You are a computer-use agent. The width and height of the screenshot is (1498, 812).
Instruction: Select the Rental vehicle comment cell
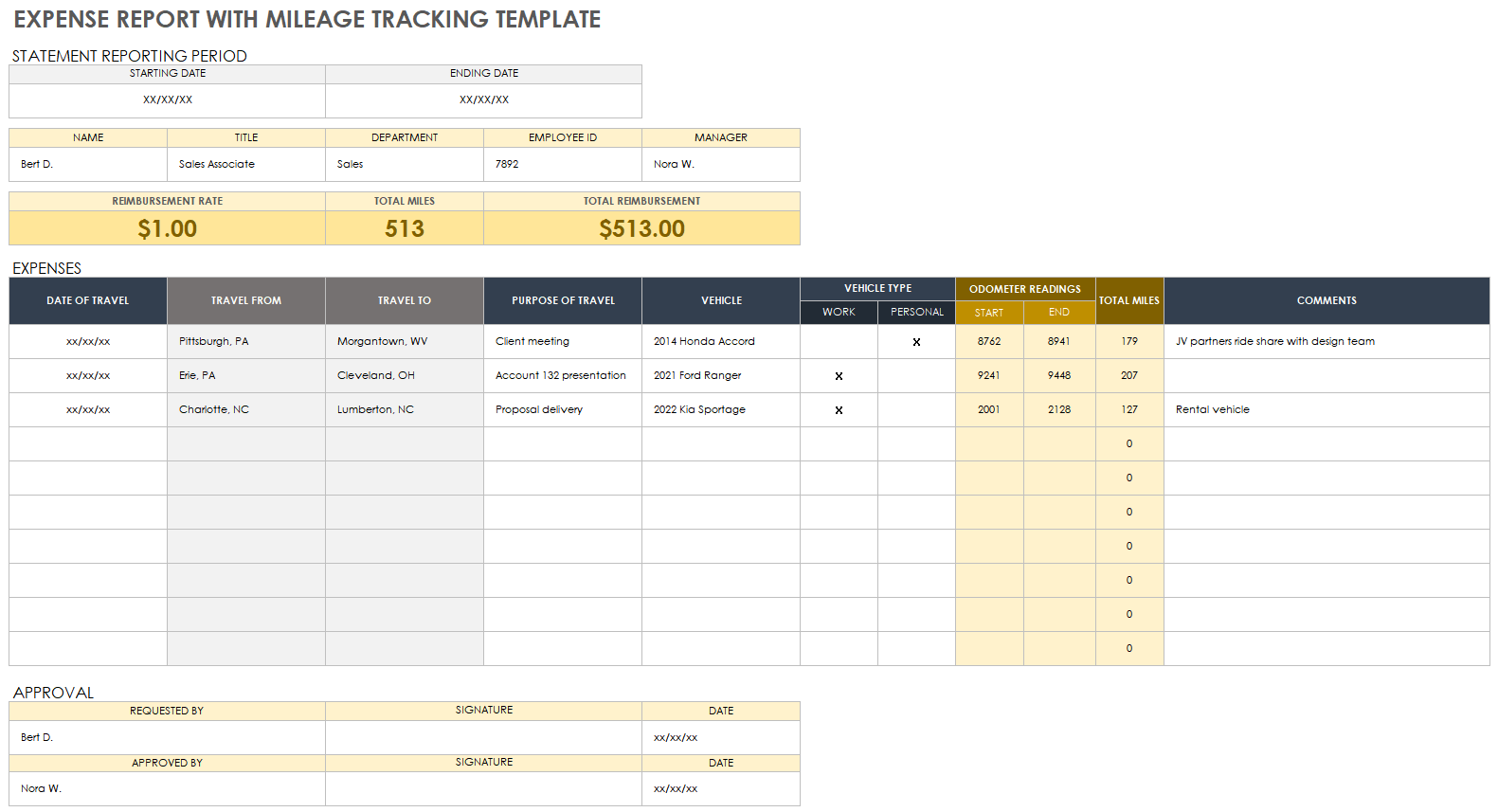pos(1327,409)
